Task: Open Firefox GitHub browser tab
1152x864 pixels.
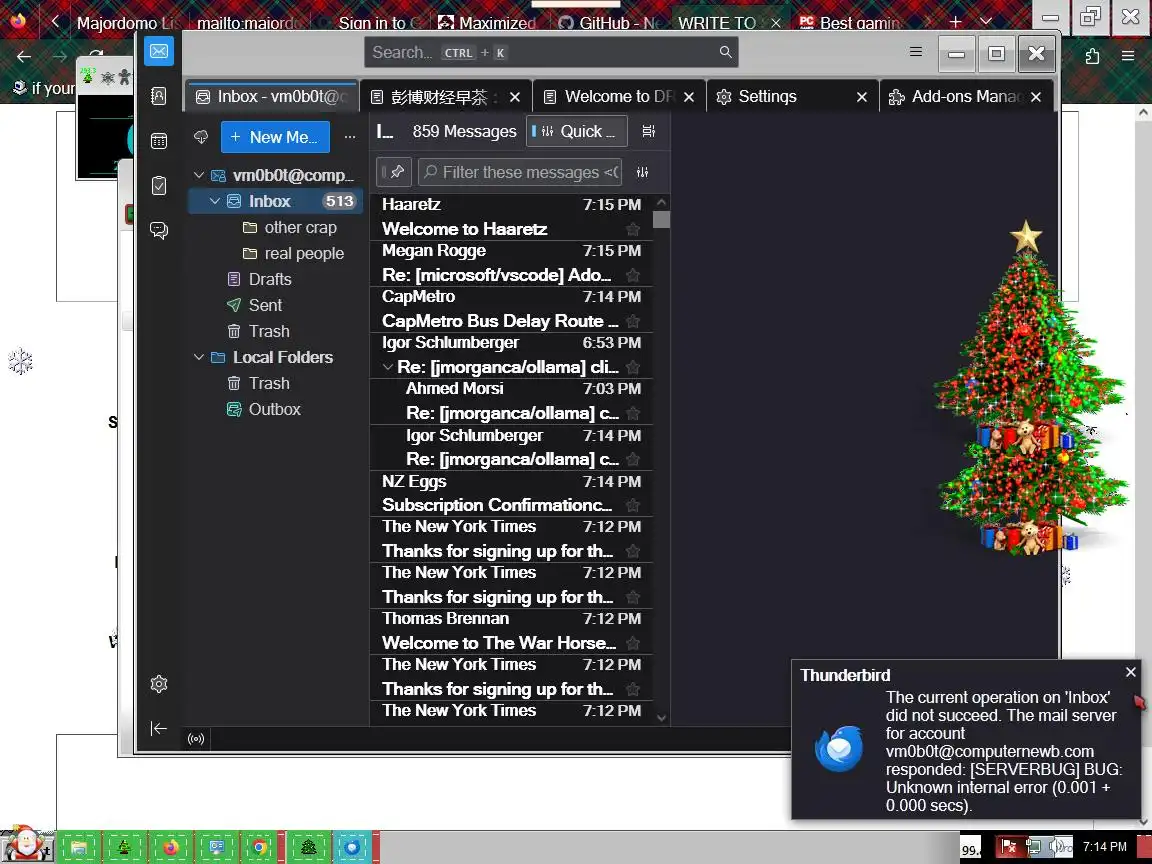Action: pyautogui.click(x=610, y=23)
